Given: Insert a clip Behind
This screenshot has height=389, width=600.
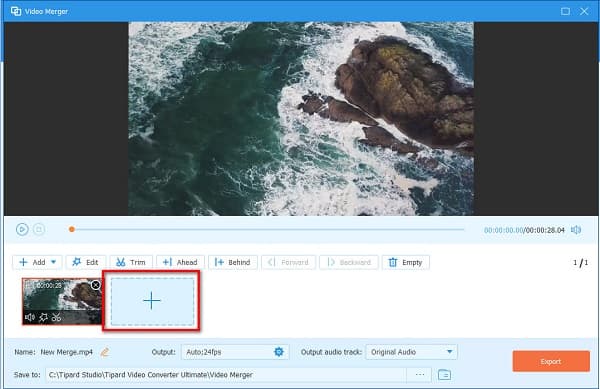Looking at the screenshot, I should pyautogui.click(x=233, y=262).
